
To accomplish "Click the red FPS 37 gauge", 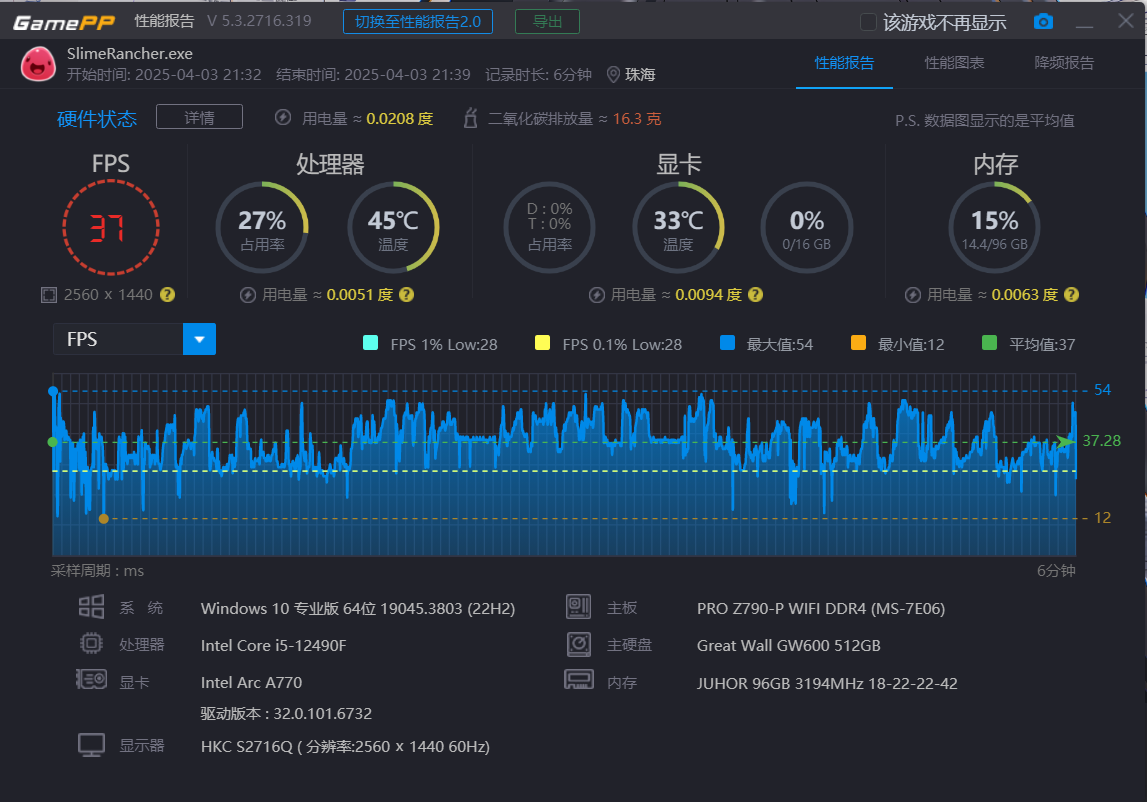I will [110, 228].
